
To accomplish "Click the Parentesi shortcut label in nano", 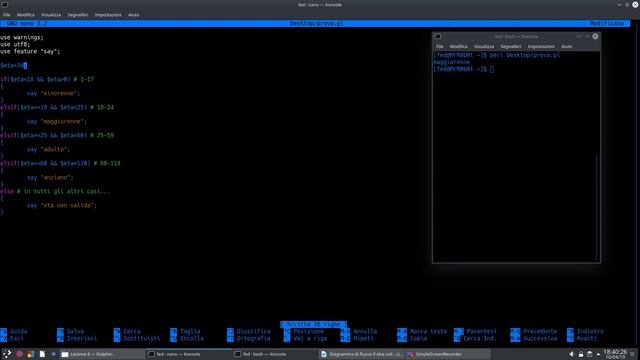I will point(482,331).
